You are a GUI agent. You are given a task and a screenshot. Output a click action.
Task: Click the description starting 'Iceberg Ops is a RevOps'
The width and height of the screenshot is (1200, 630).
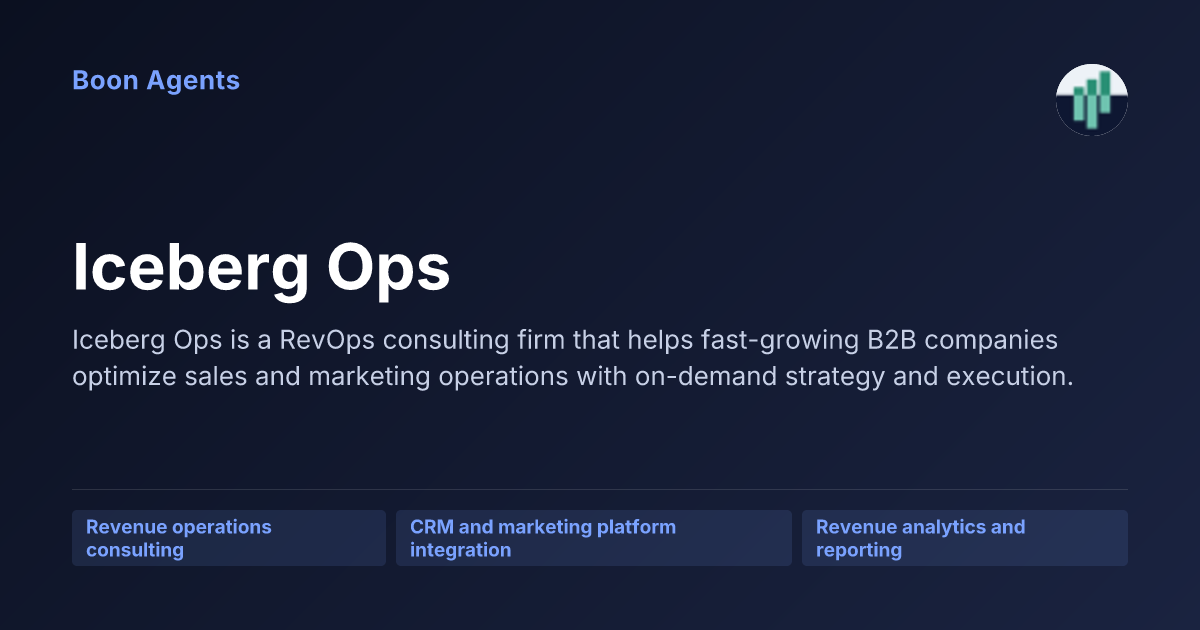tap(572, 358)
